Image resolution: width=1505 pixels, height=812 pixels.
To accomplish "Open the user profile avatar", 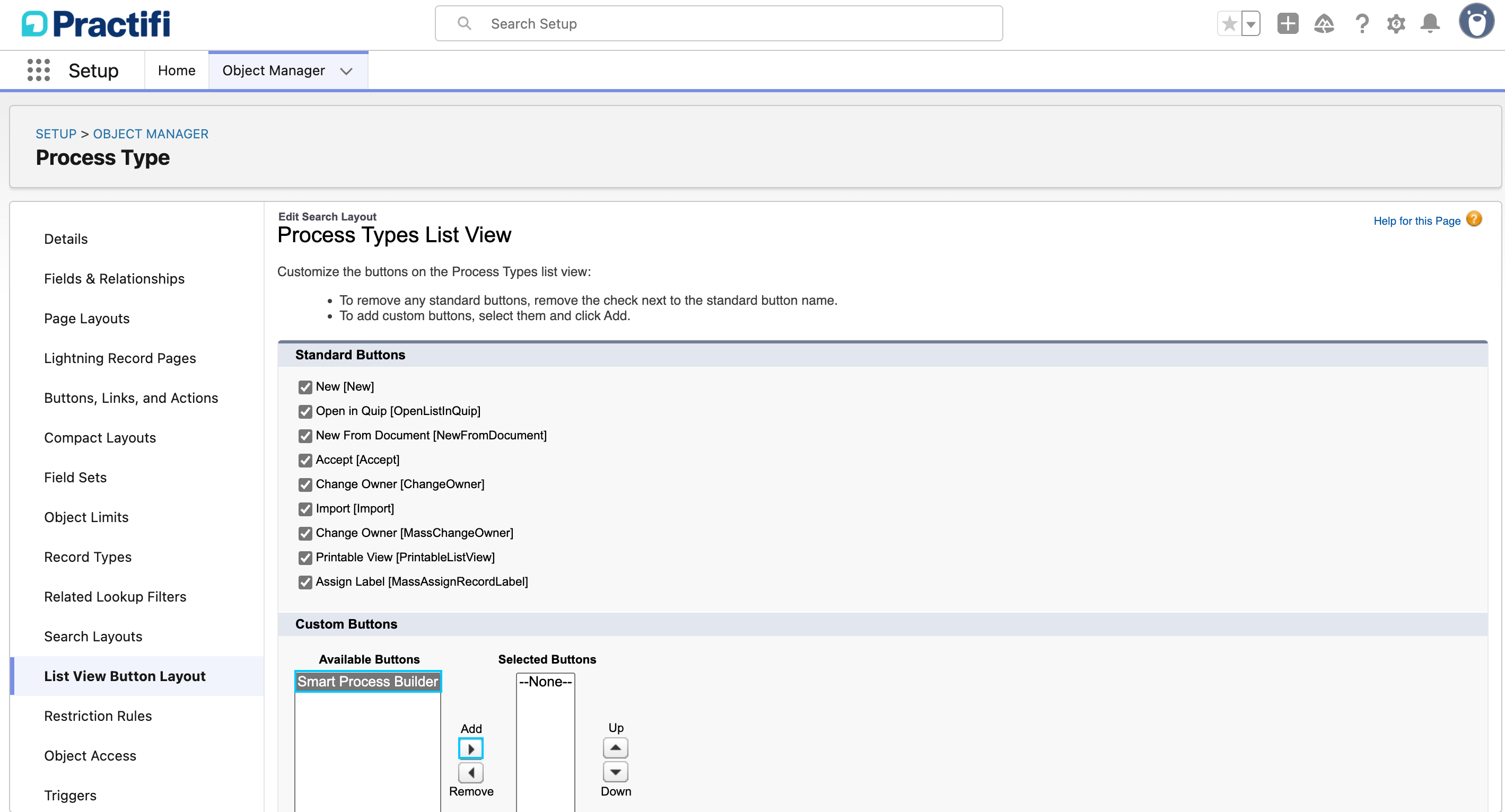I will [1476, 22].
